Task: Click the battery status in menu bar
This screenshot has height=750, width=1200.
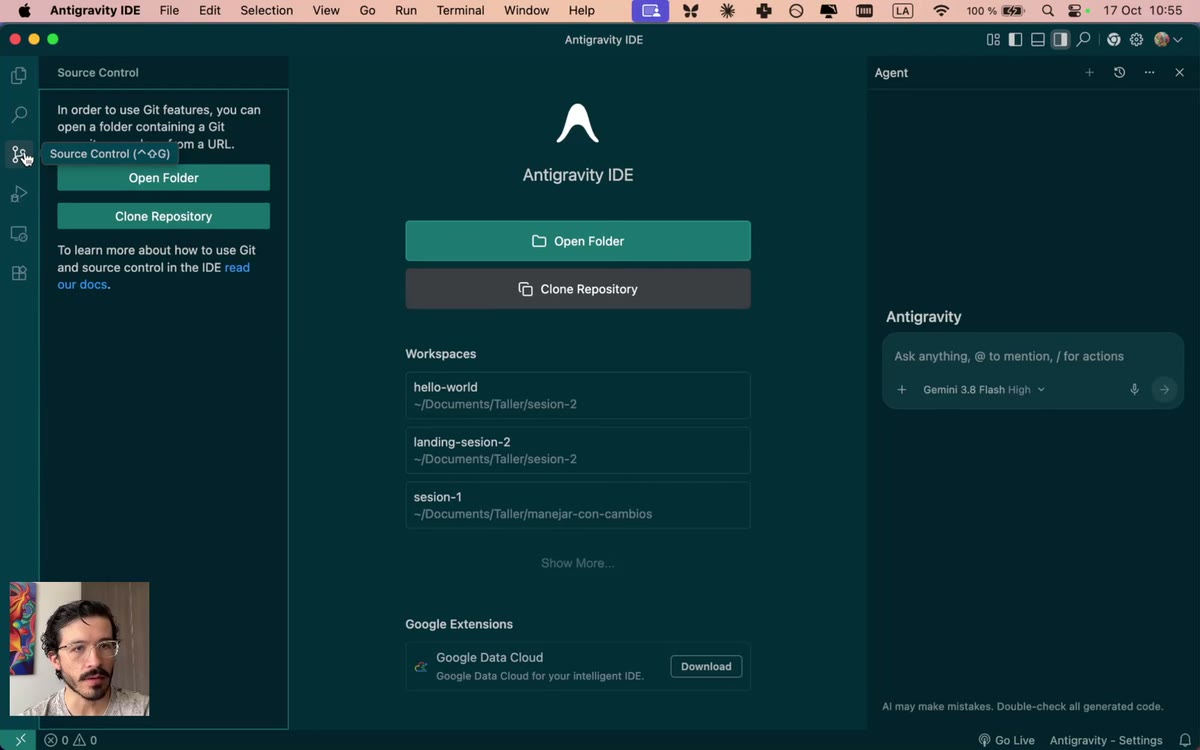Action: point(996,11)
